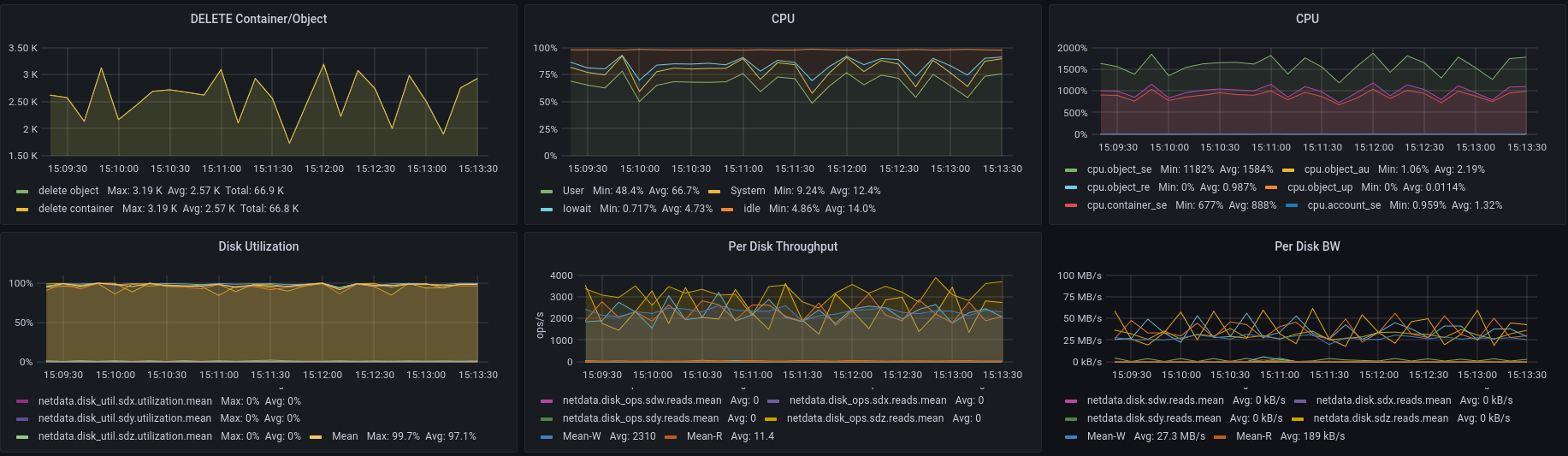
Task: Click the red swatch next to "cpu.container_se"
Action: click(1071, 205)
